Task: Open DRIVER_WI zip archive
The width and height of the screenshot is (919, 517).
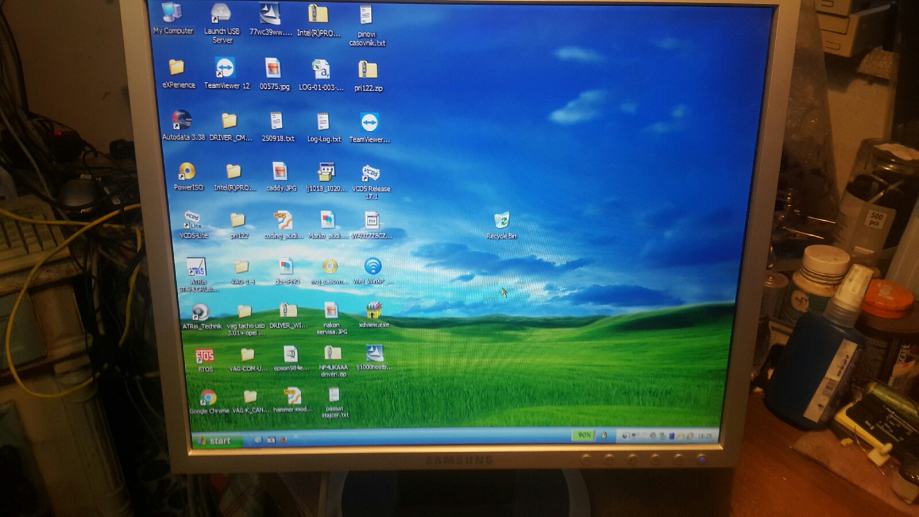Action: tap(288, 316)
